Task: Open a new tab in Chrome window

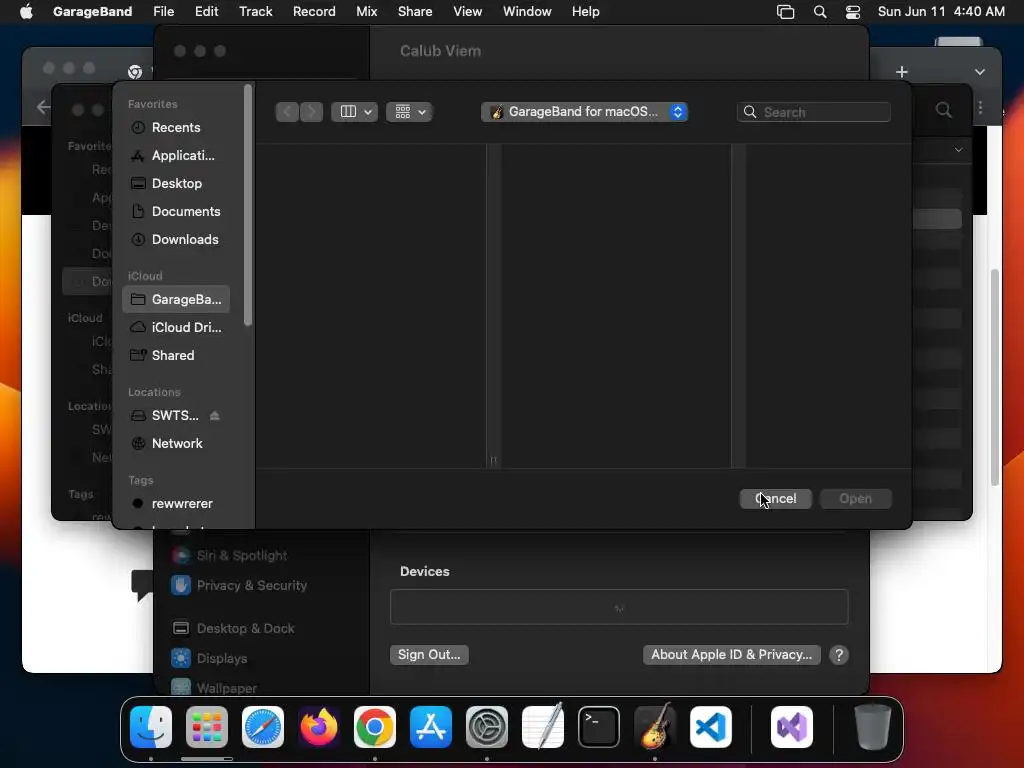Action: (902, 72)
